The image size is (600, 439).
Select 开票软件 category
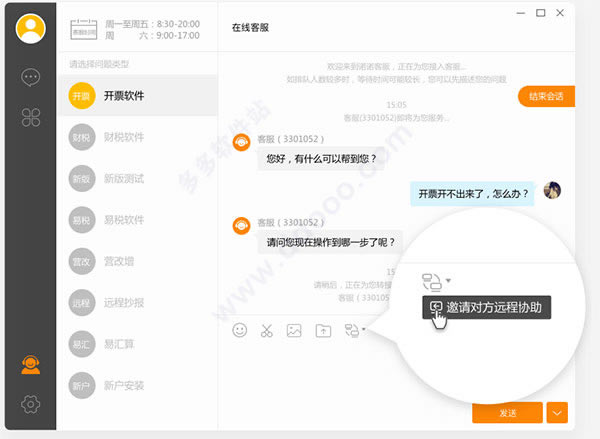point(137,95)
